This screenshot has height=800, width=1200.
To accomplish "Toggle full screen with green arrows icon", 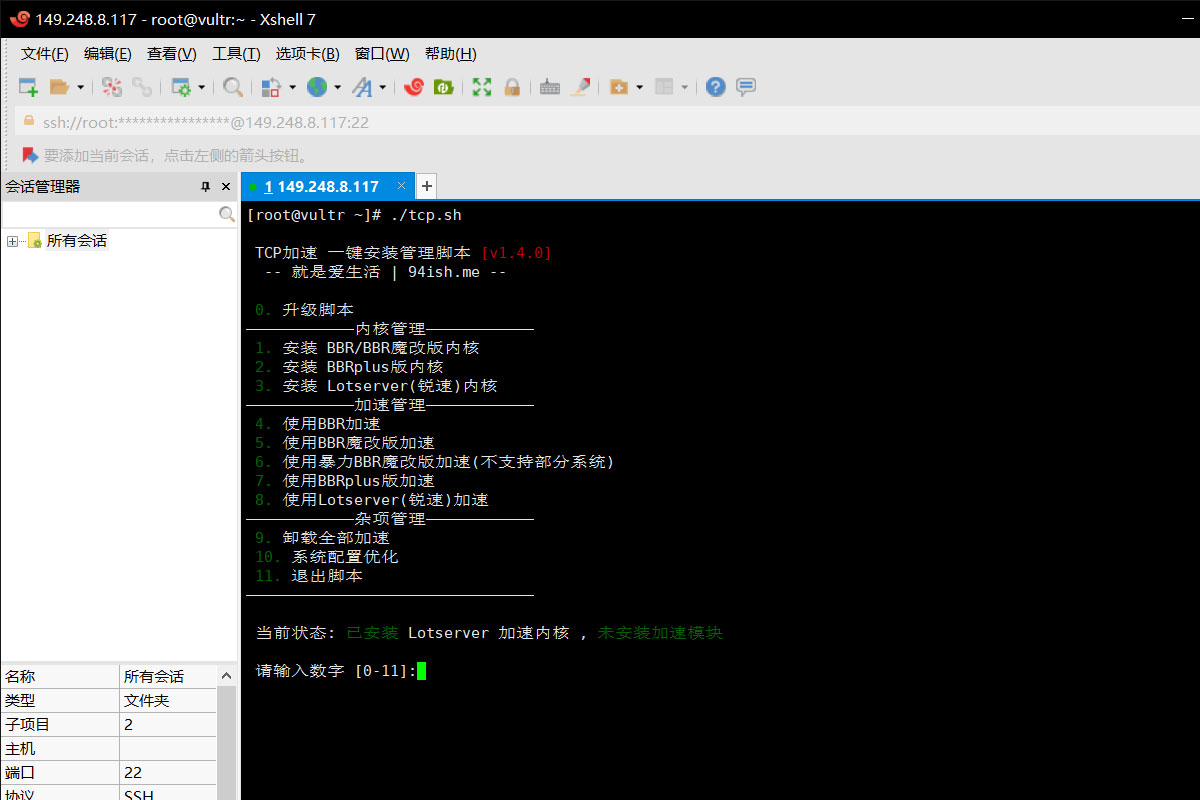I will tap(482, 87).
